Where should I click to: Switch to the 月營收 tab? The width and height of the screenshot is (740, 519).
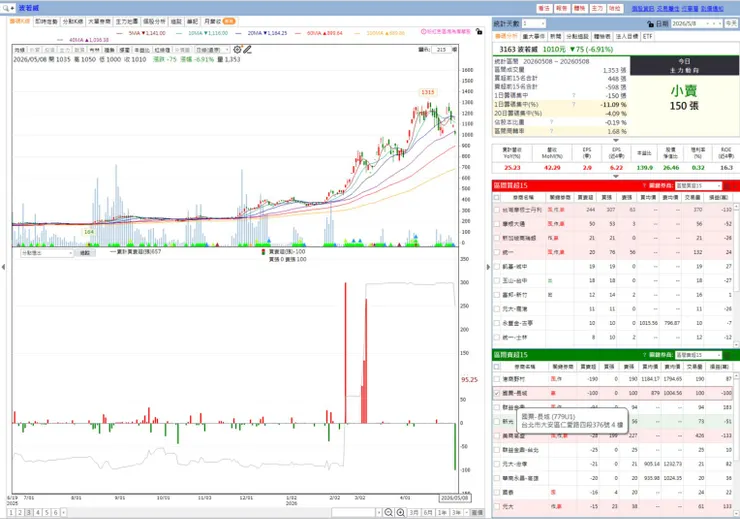click(219, 21)
